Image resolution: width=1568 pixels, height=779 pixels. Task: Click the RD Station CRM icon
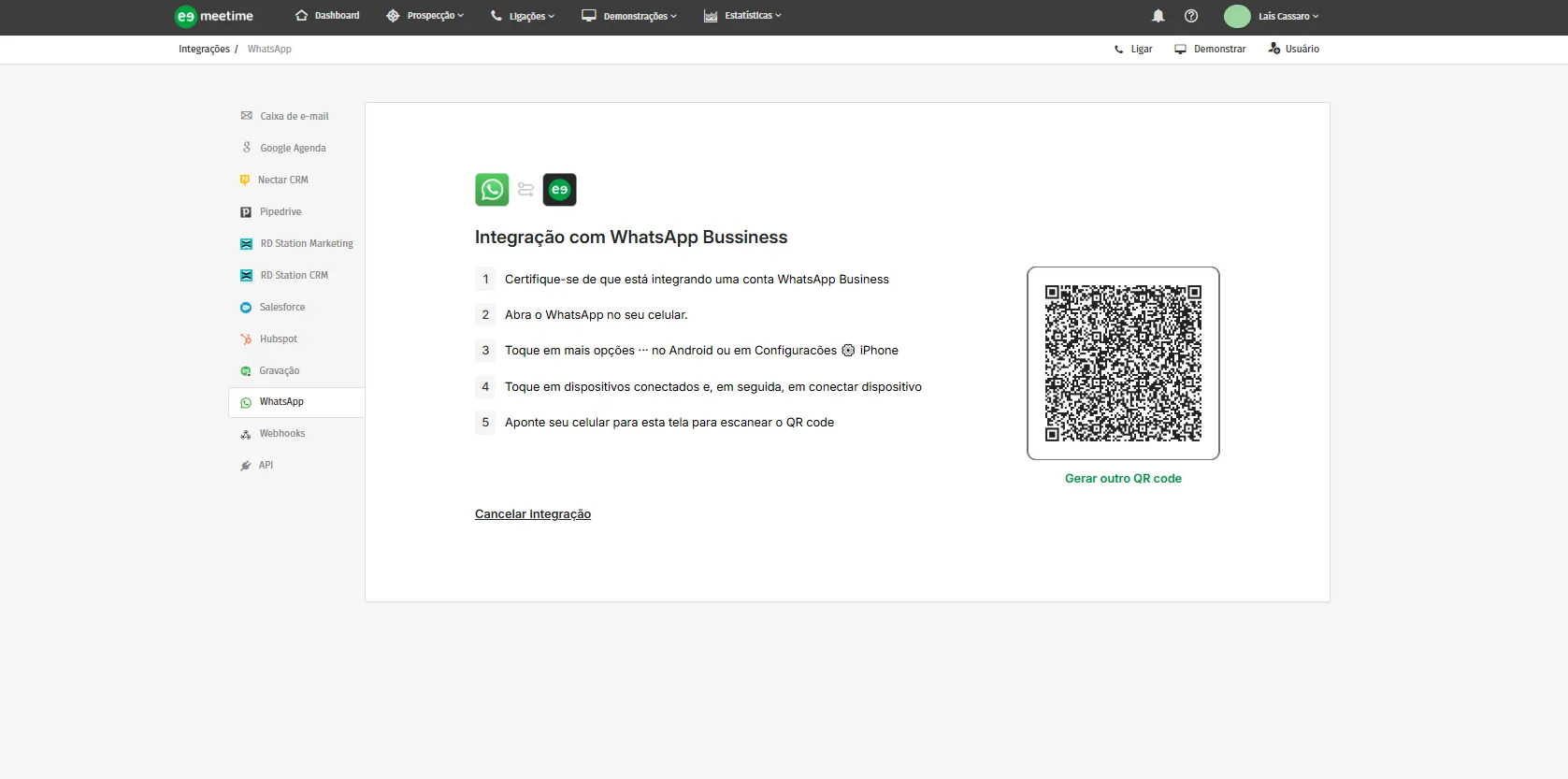pyautogui.click(x=246, y=276)
